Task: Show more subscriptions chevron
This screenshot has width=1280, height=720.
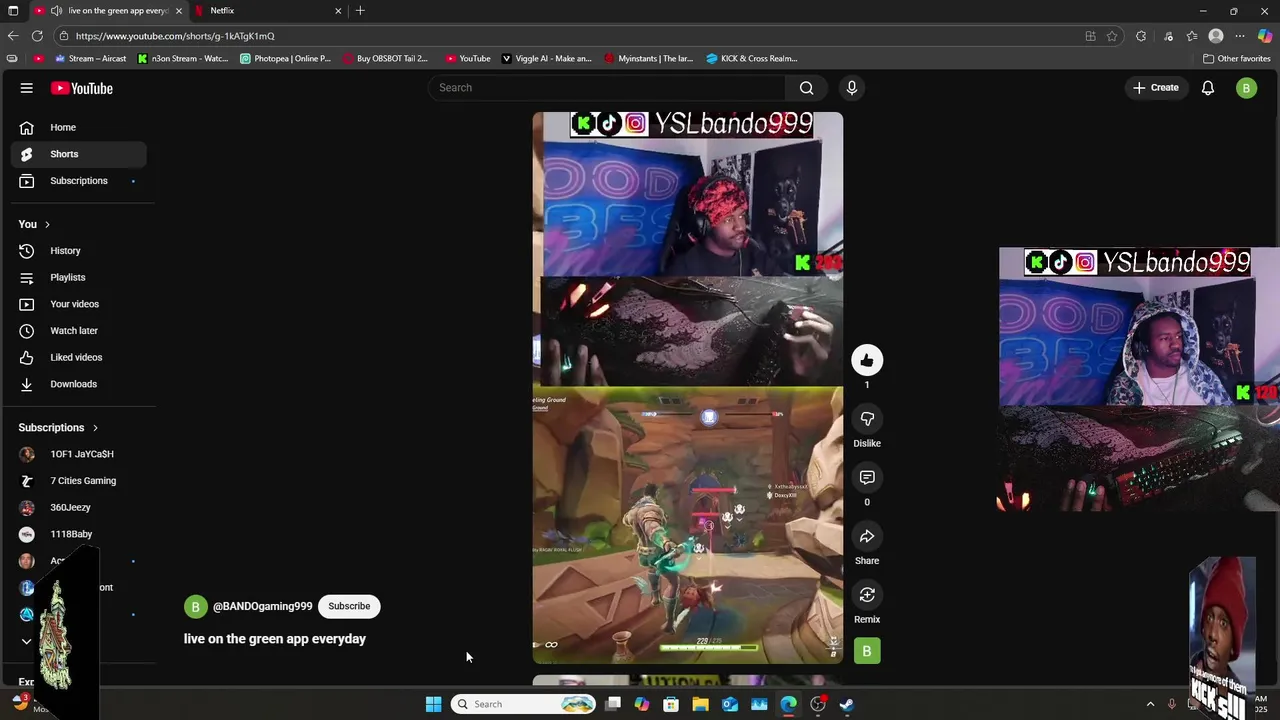Action: 27,641
